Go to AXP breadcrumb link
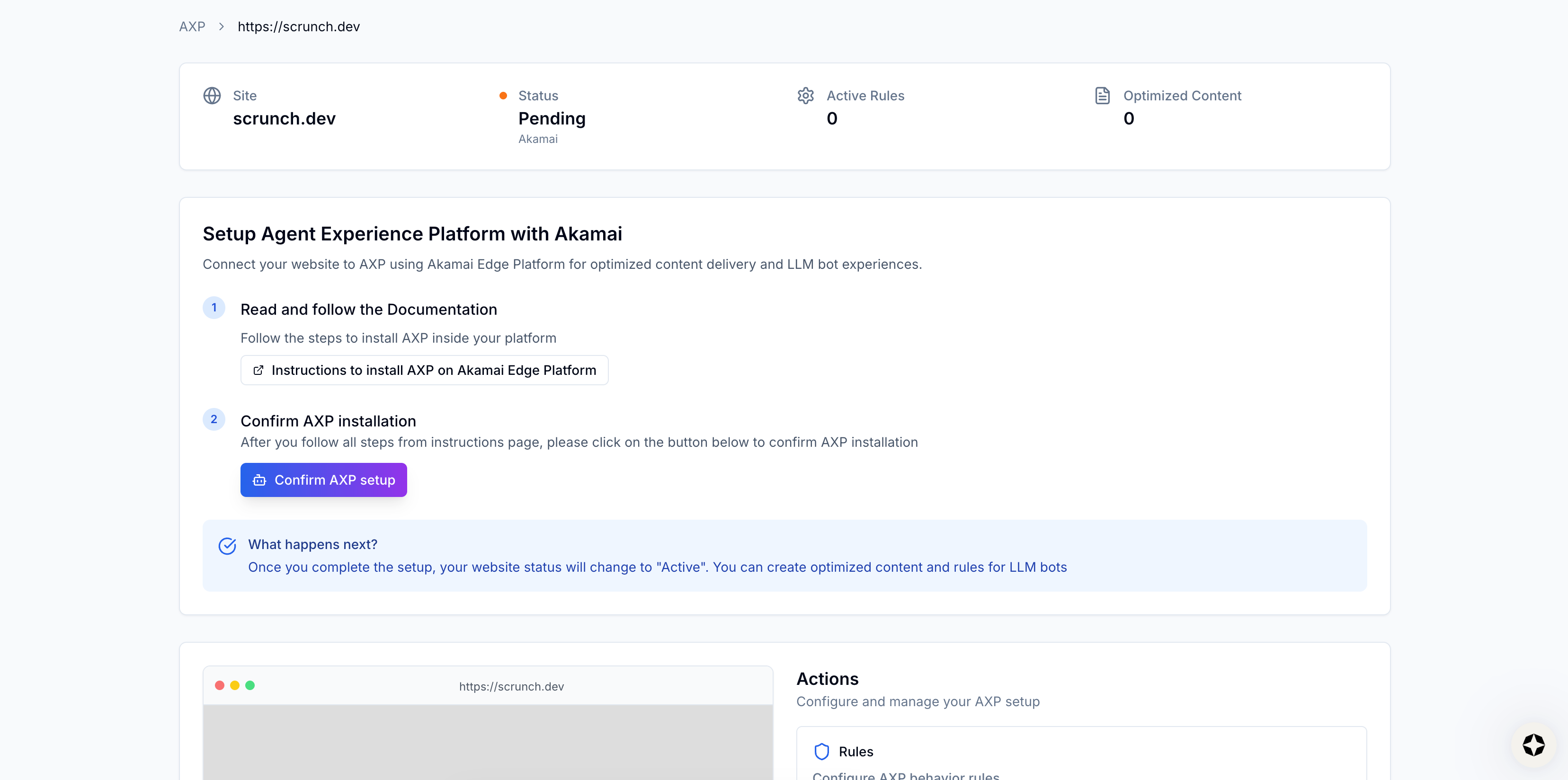Screen dimensions: 1568x780 point(192,27)
